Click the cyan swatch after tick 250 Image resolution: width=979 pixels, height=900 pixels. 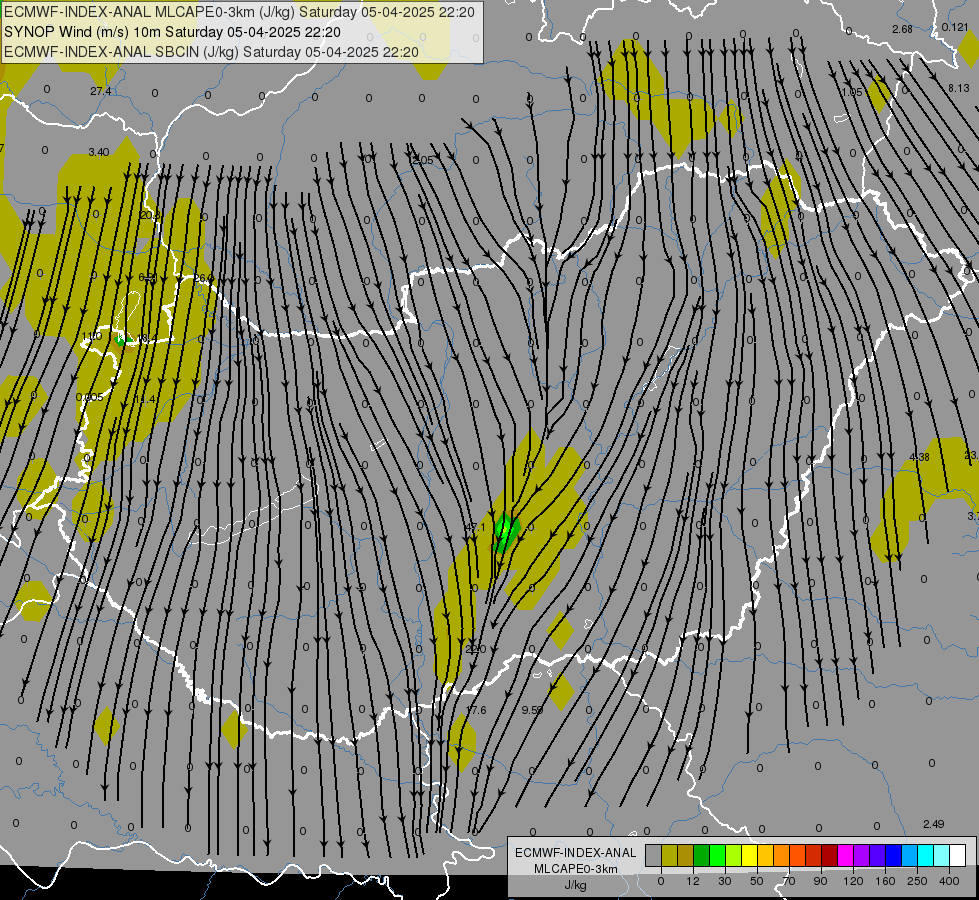click(926, 855)
